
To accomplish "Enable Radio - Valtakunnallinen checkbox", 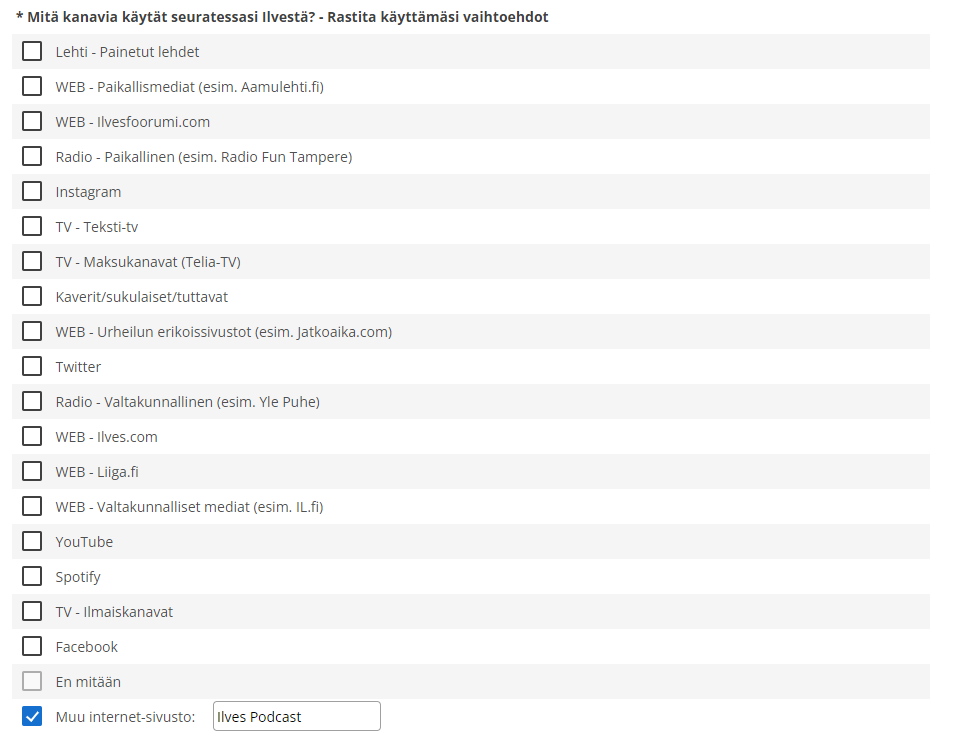I will click(x=32, y=401).
